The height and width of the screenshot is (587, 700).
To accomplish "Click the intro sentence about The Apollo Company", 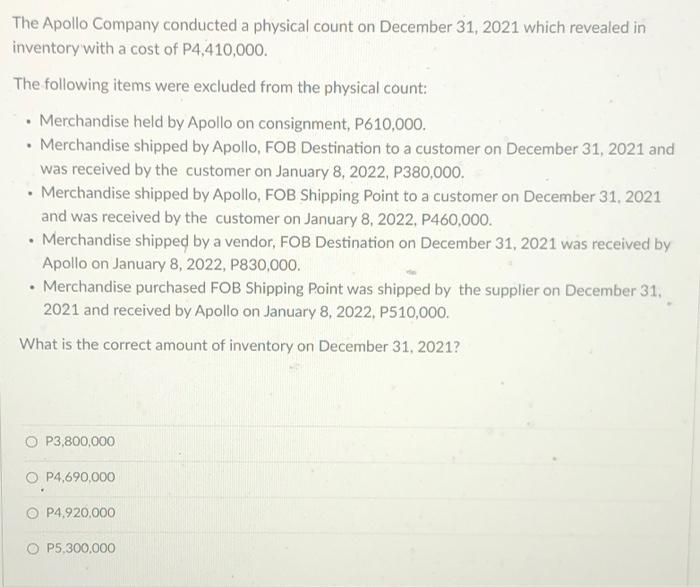I will tap(329, 37).
